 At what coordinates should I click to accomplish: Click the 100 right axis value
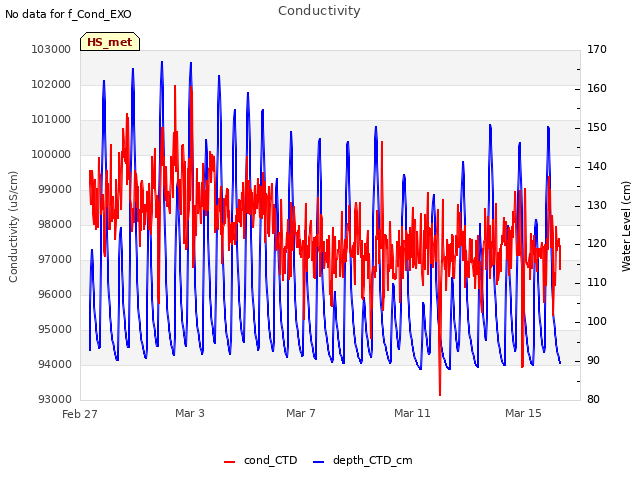(x=597, y=322)
